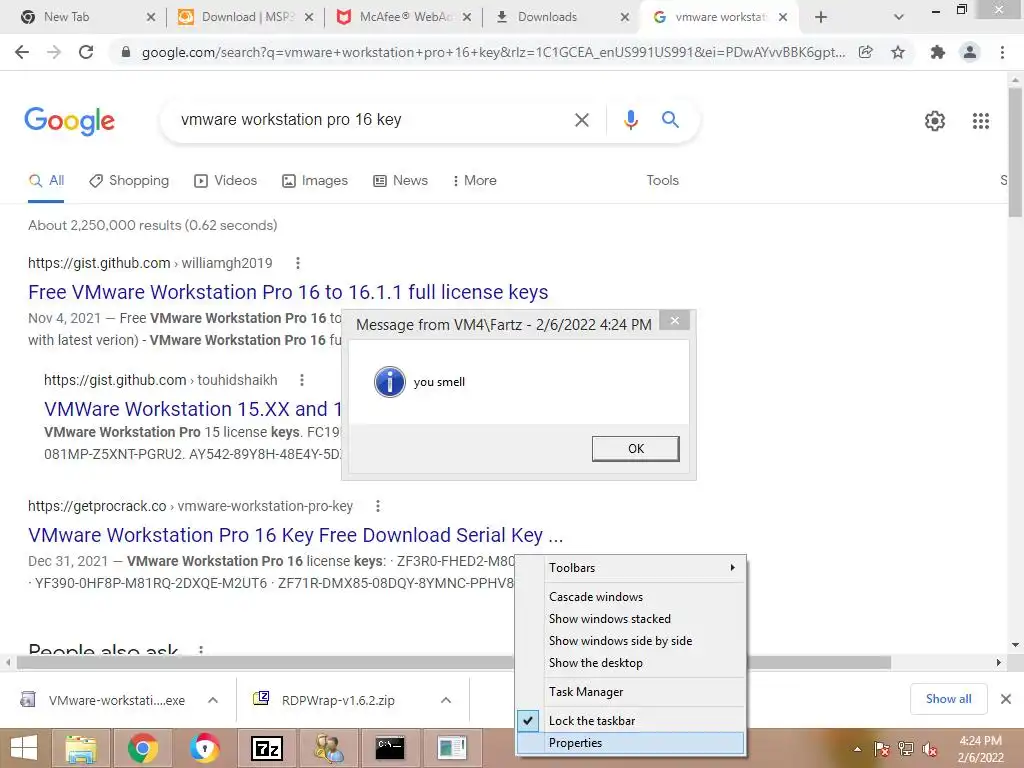Screen dimensions: 1024x768
Task: Close the downloads bar
Action: [1006, 699]
